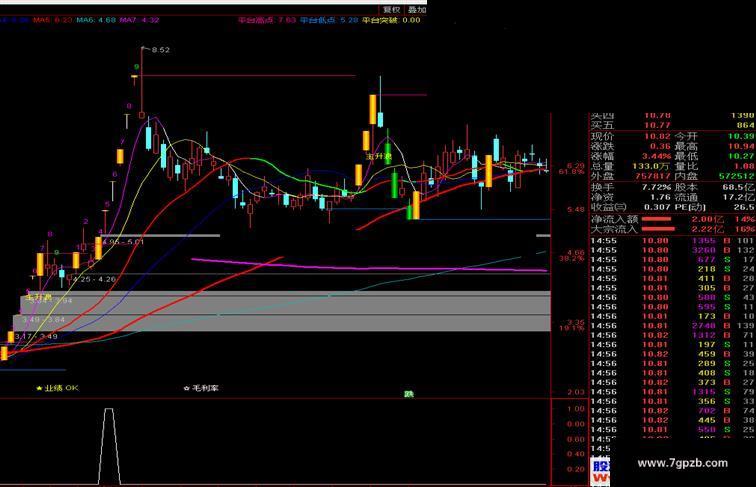Click the star 毛利率 marker
The image size is (756, 487).
(201, 388)
